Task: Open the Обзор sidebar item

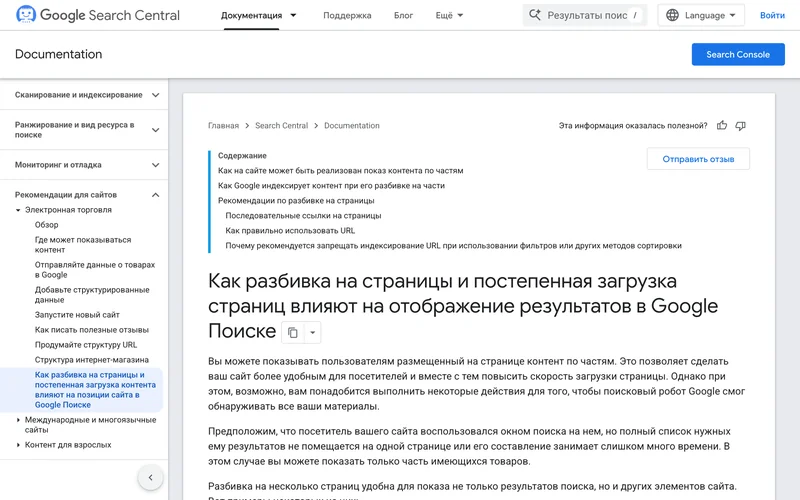Action: pos(46,225)
